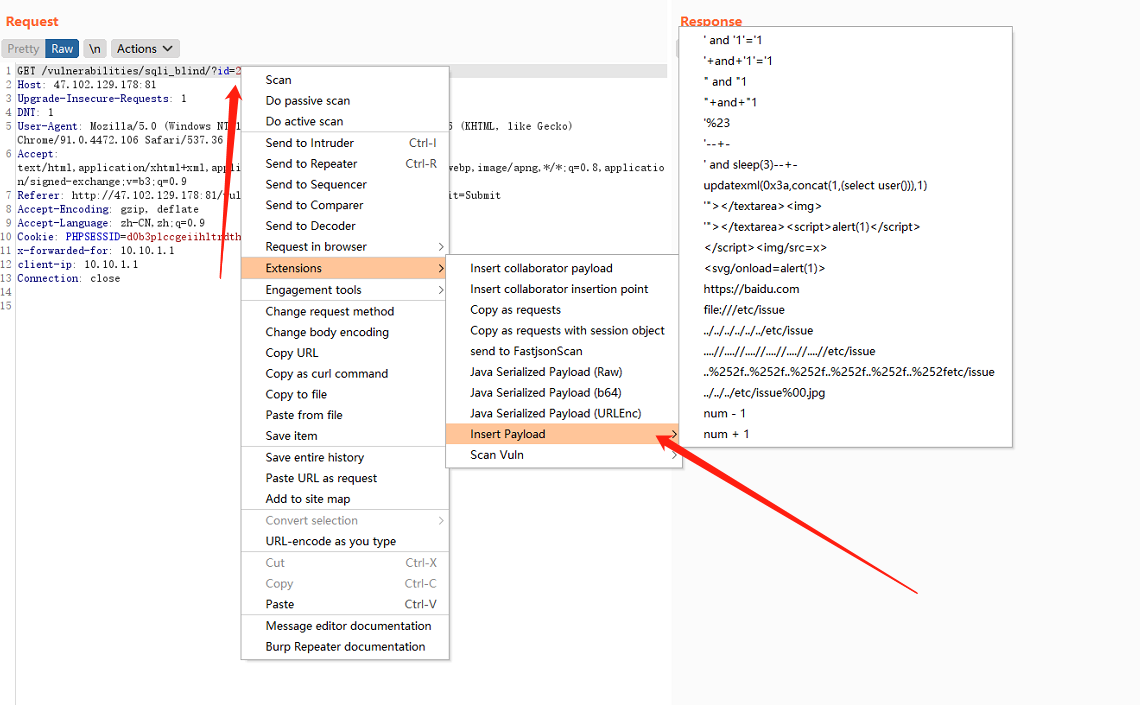Image resolution: width=1140 pixels, height=705 pixels.
Task: Insert the ' and sleep(3)--+- payload
Action: click(846, 165)
